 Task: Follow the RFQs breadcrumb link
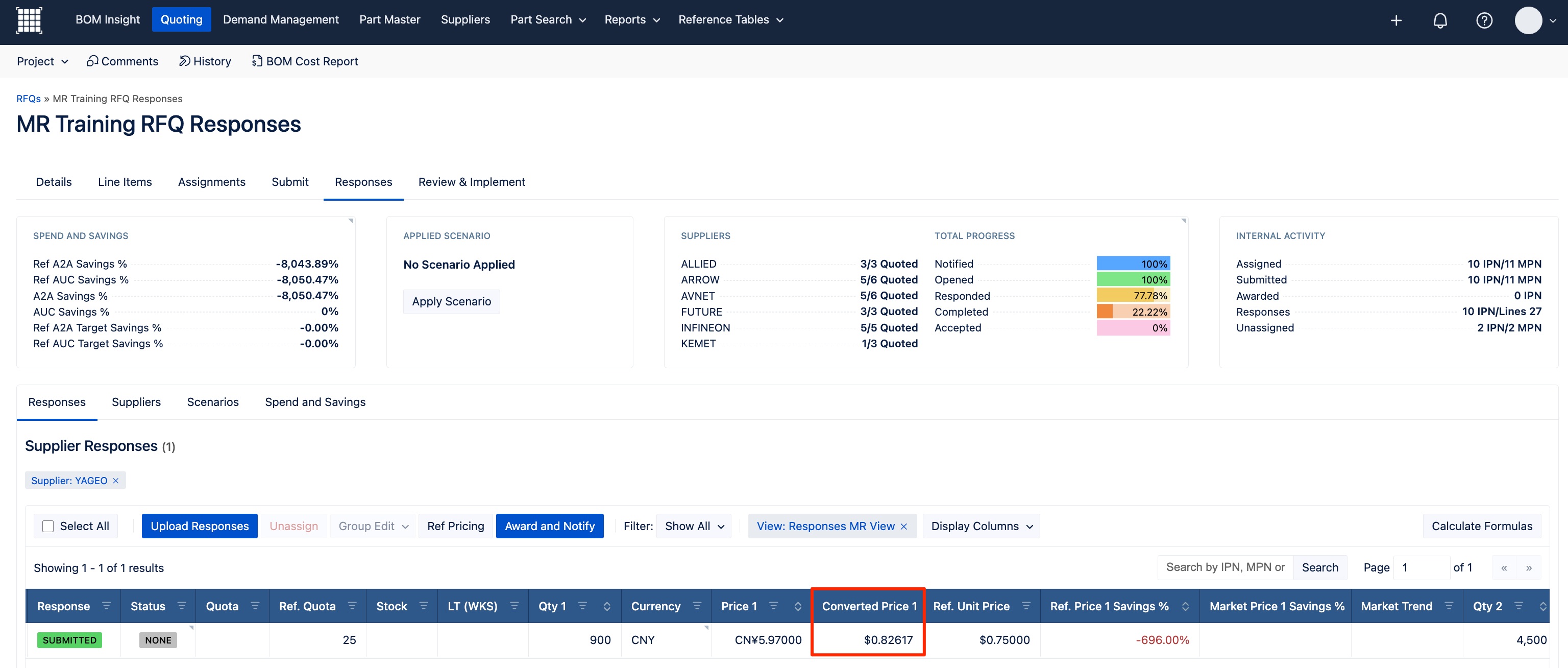(x=29, y=99)
